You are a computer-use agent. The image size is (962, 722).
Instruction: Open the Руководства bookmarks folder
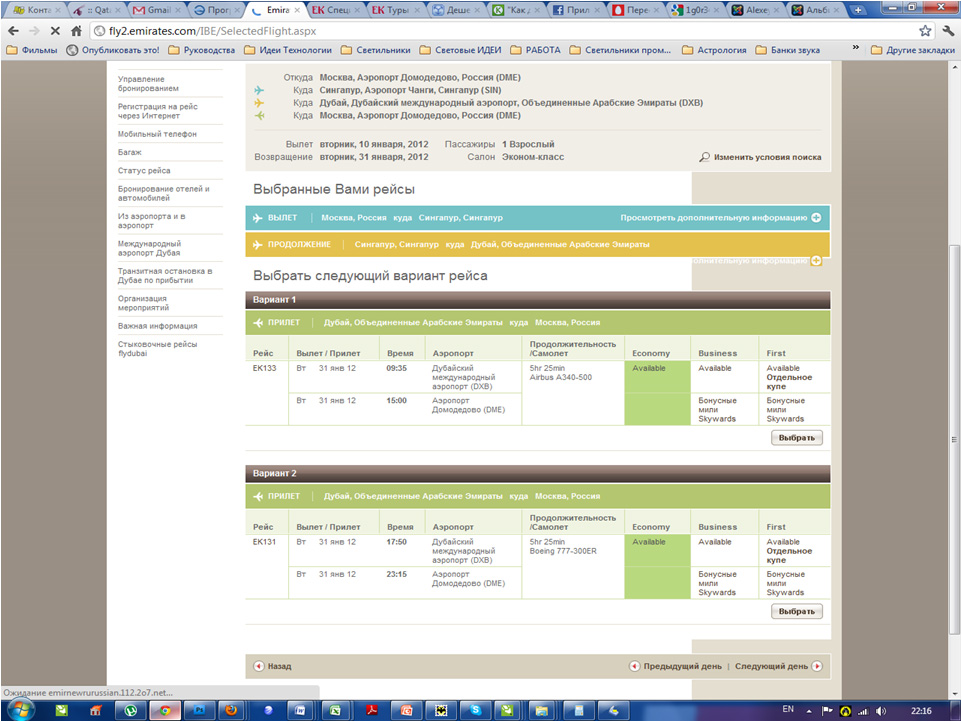coord(202,50)
